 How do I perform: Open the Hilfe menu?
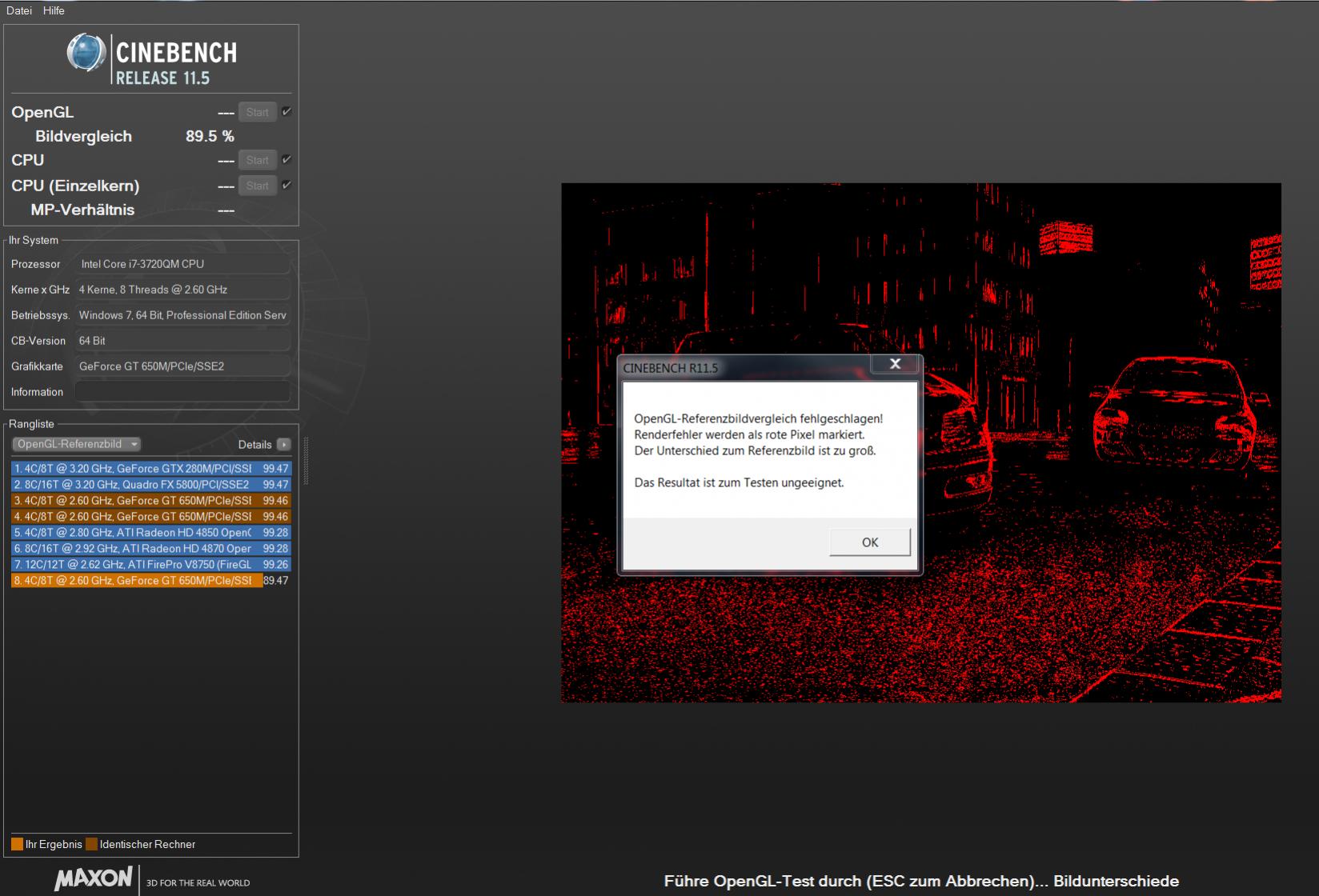click(x=54, y=10)
